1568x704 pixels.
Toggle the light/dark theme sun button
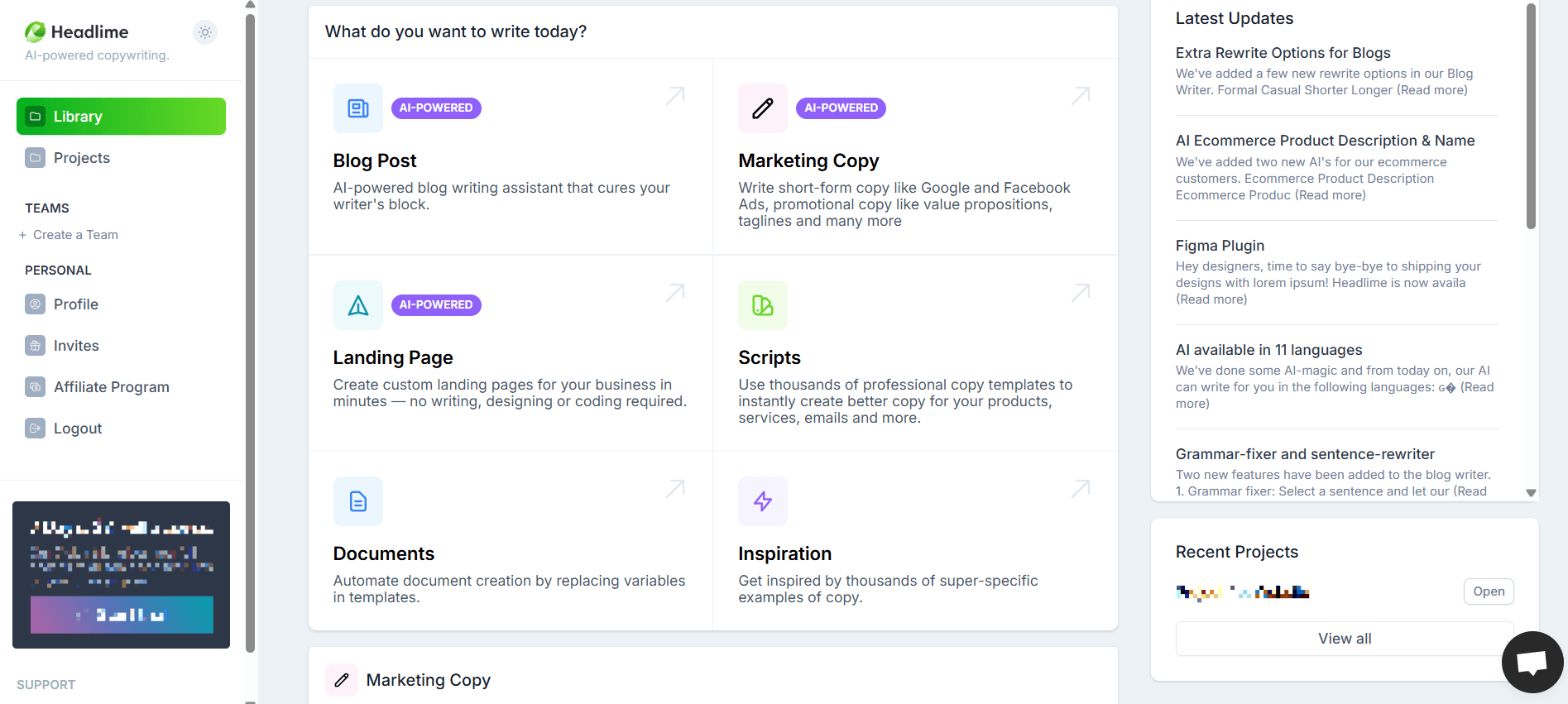click(x=205, y=32)
